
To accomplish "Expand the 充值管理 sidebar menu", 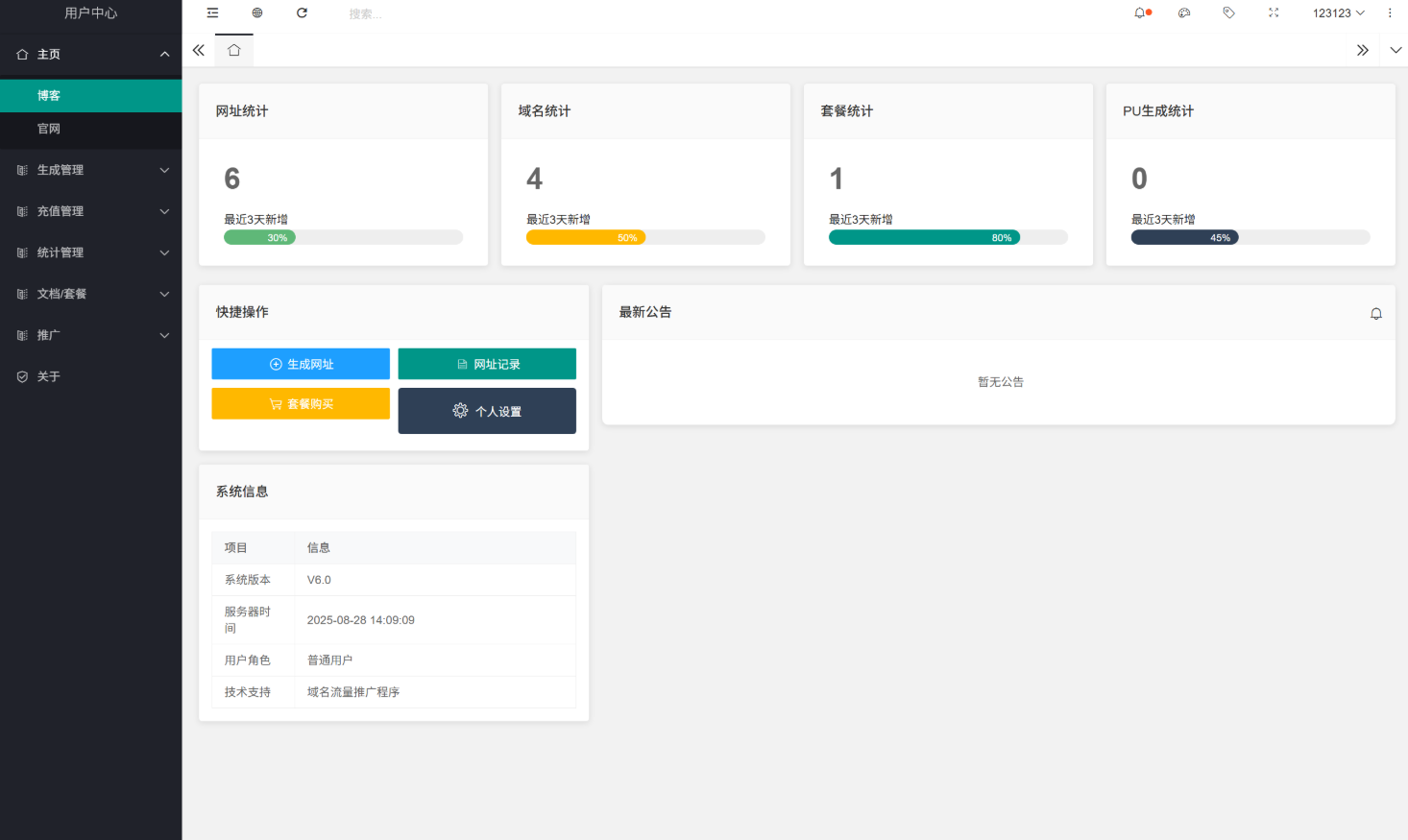I will [90, 211].
